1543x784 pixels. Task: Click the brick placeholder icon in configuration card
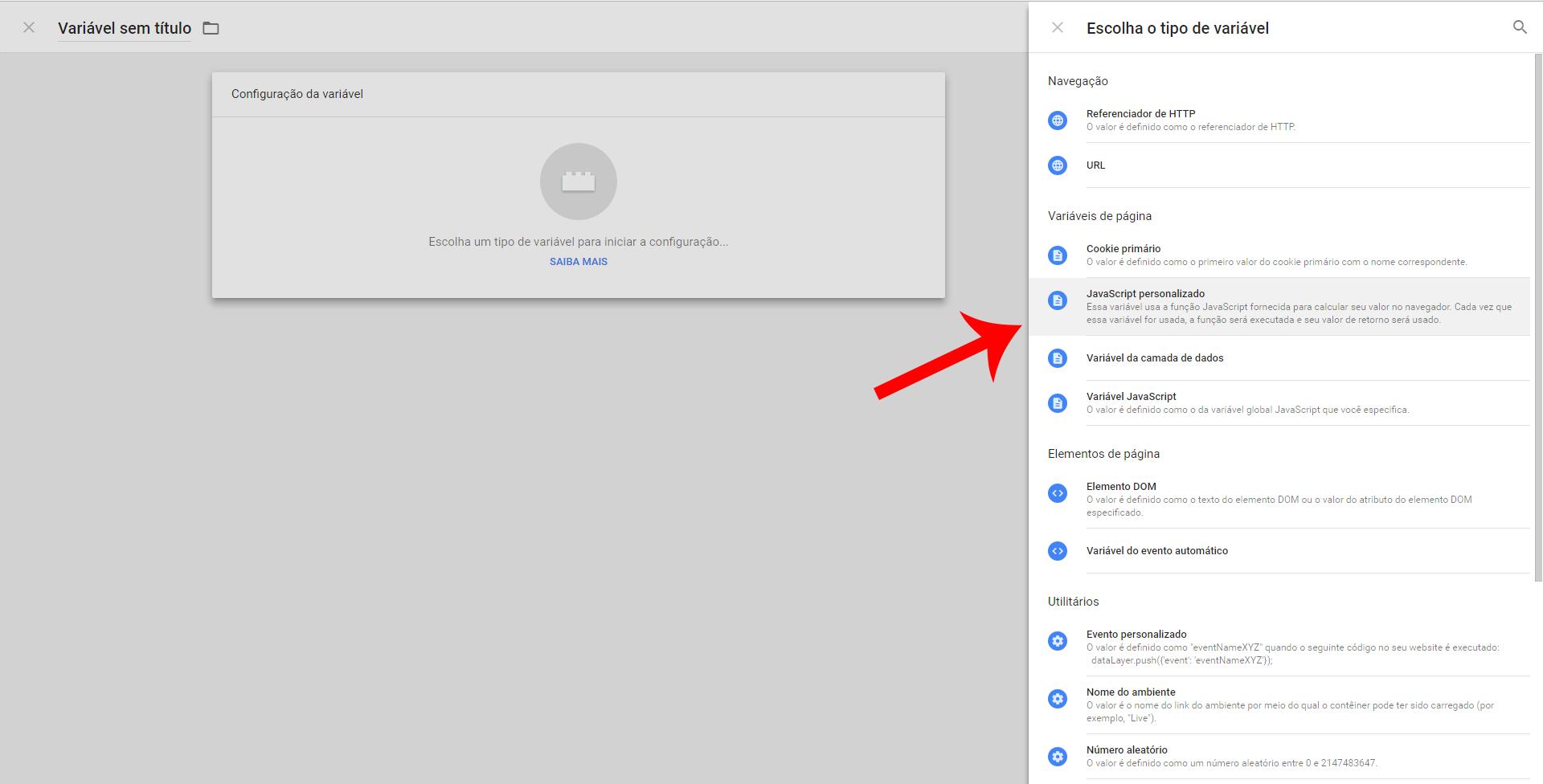click(x=578, y=182)
